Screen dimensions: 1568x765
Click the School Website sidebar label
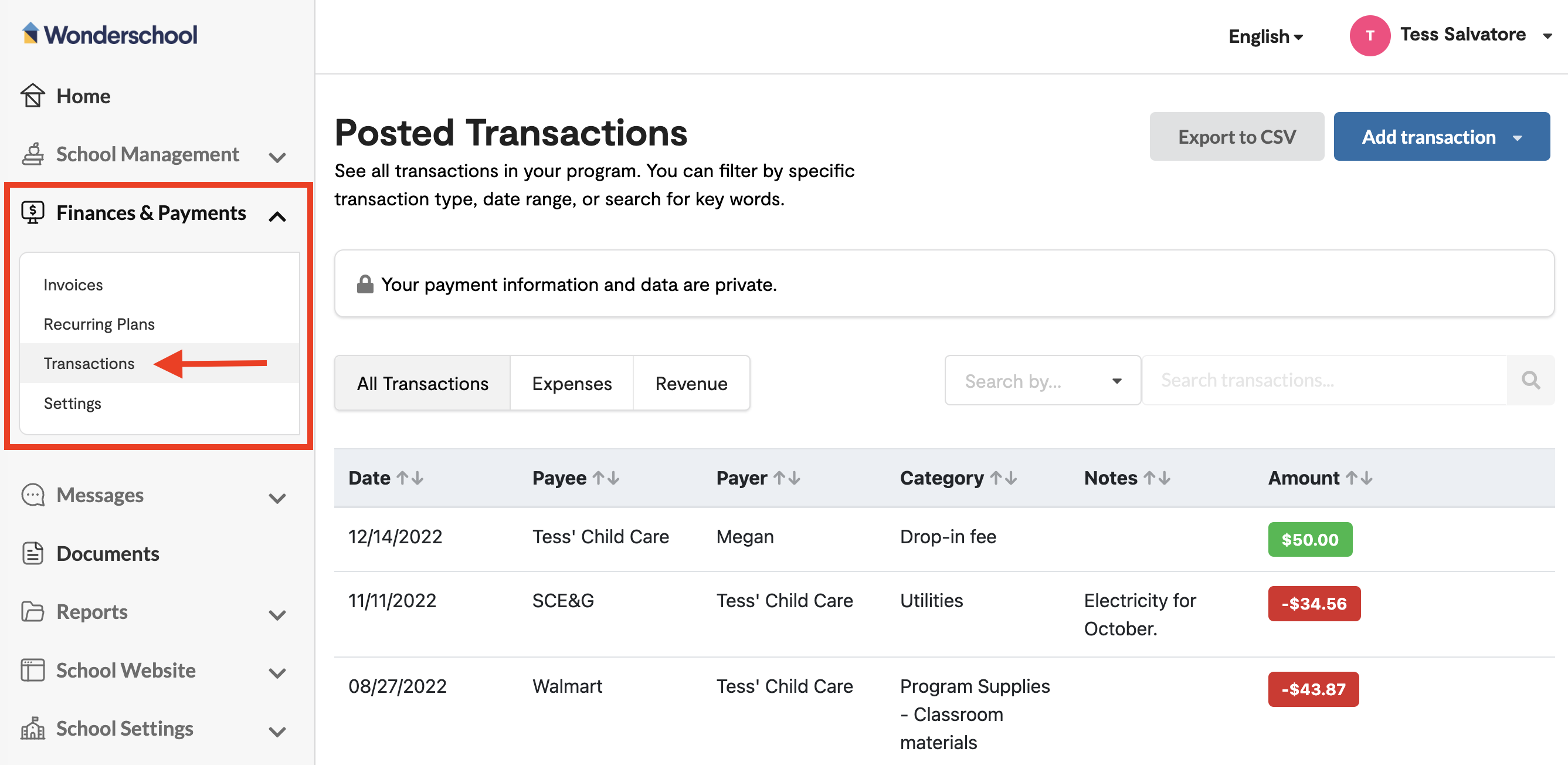(126, 670)
